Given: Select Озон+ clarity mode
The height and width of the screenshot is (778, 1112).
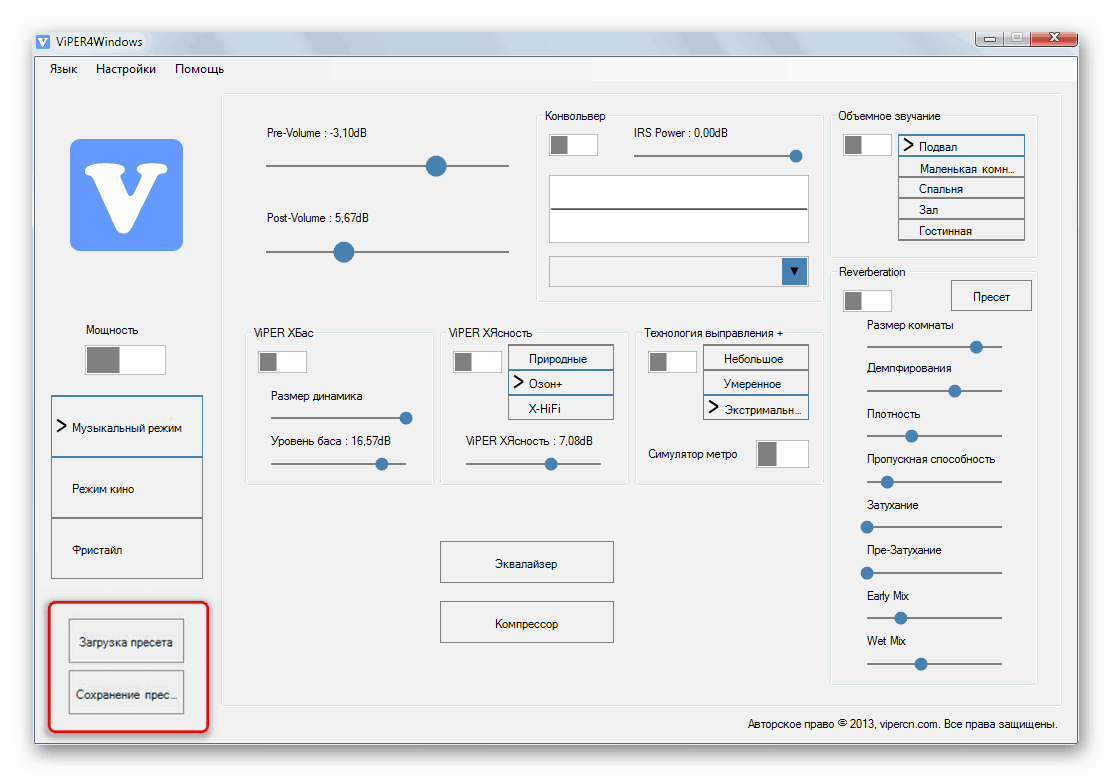Looking at the screenshot, I should click(x=560, y=383).
